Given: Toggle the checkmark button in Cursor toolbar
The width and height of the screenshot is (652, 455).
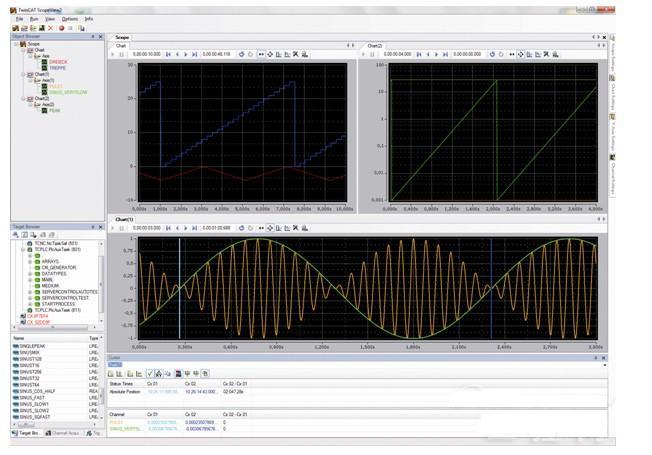Looking at the screenshot, I should pos(149,373).
